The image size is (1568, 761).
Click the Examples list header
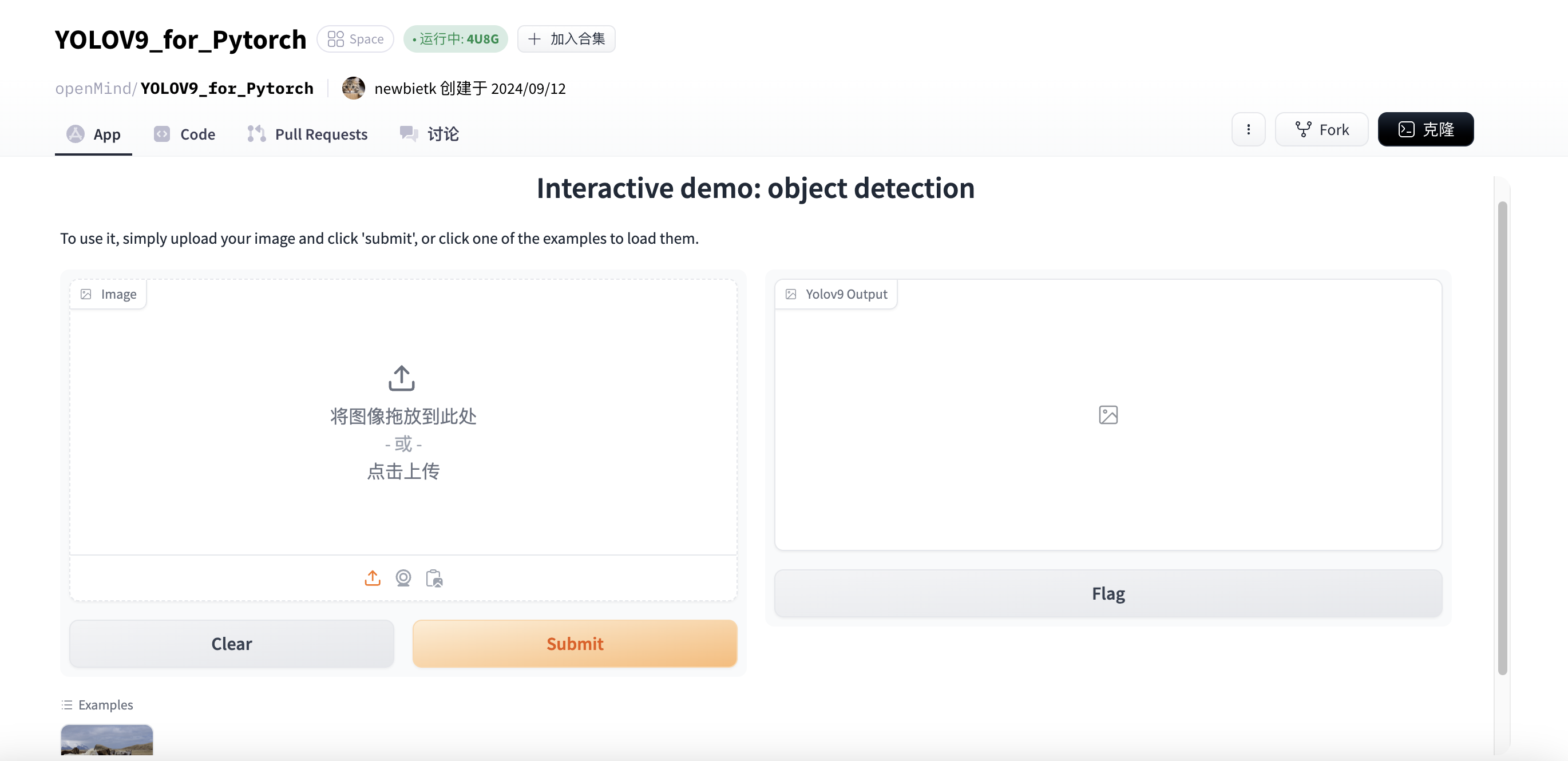[97, 704]
